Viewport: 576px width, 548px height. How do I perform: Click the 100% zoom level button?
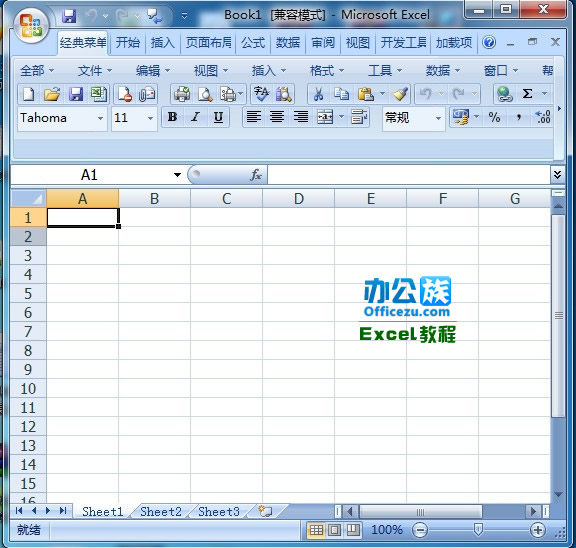386,530
